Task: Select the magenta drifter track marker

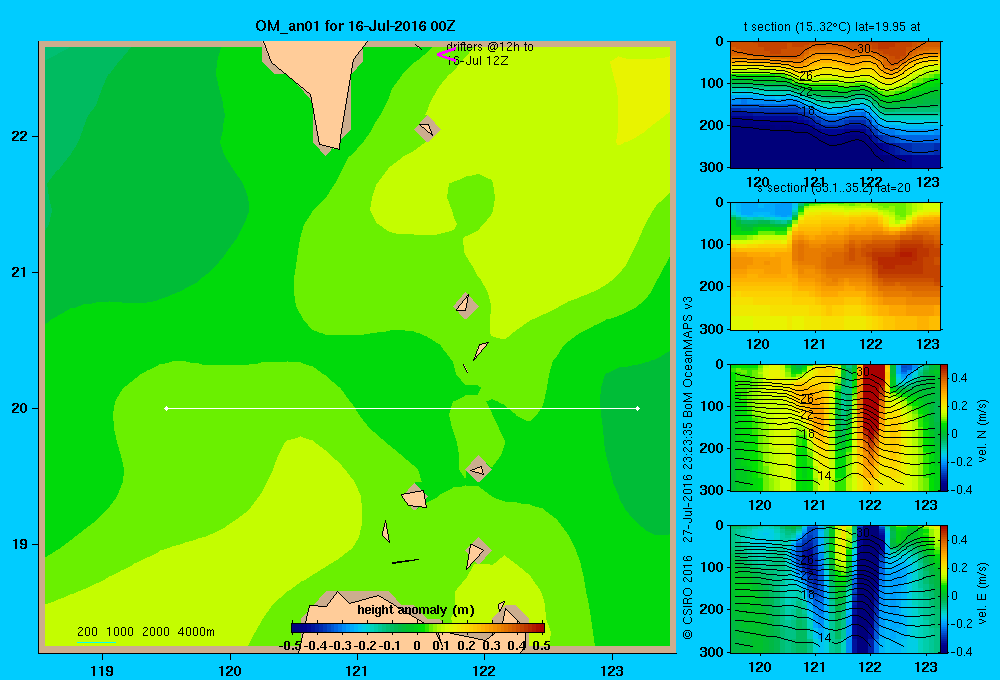Action: (446, 55)
